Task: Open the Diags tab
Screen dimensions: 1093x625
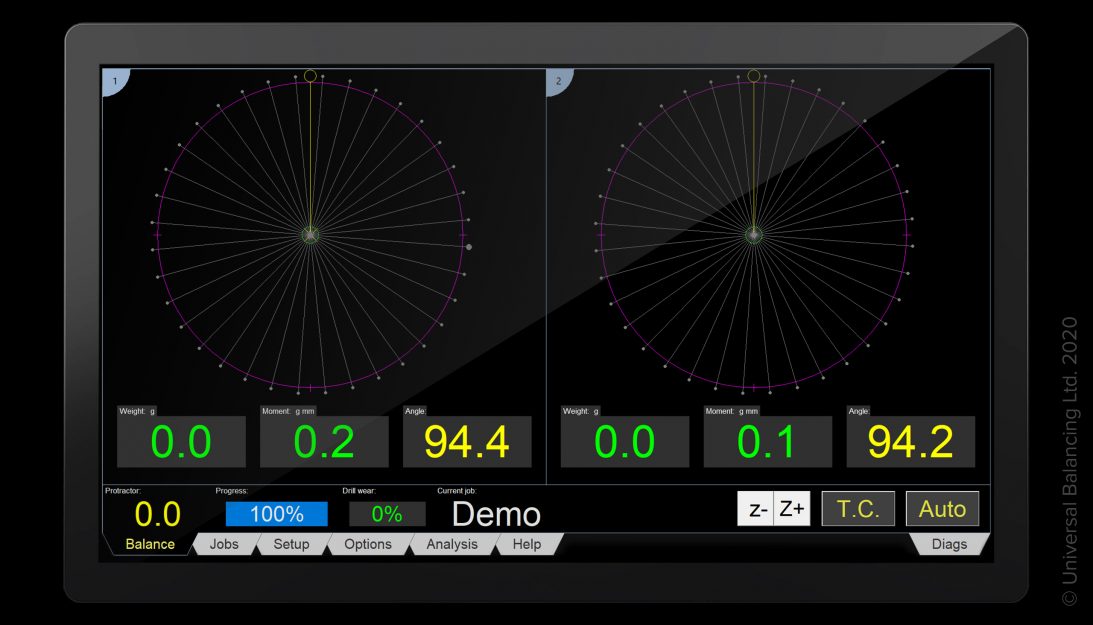Action: (x=949, y=544)
